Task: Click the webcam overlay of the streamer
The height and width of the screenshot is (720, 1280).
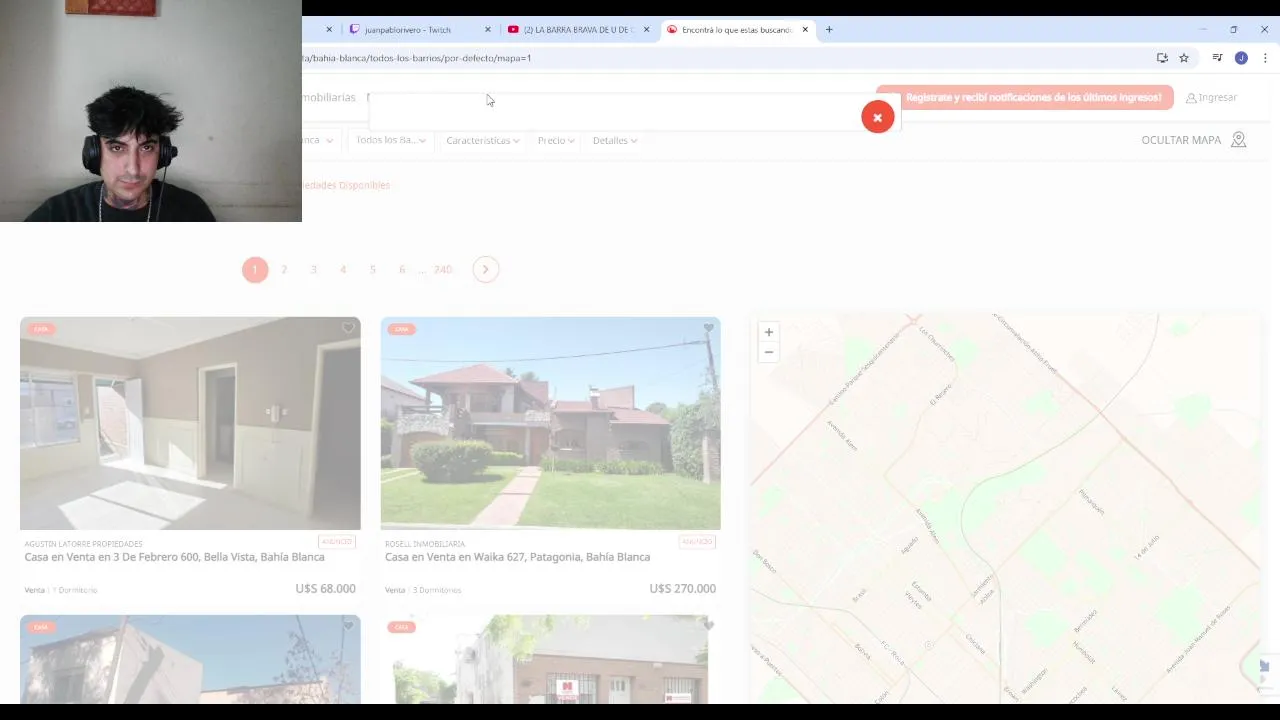Action: click(x=150, y=110)
